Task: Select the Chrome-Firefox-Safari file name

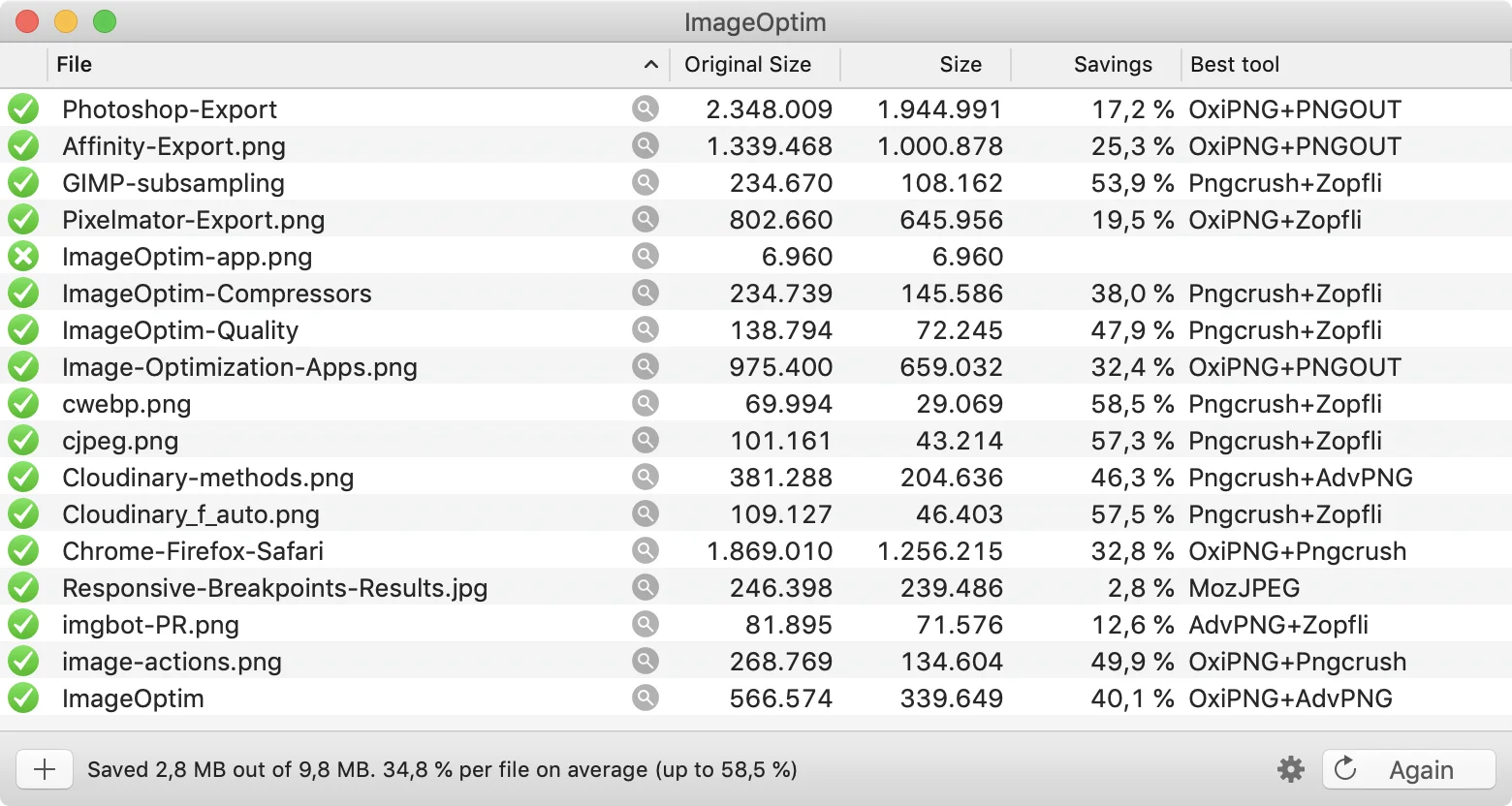Action: pyautogui.click(x=193, y=551)
